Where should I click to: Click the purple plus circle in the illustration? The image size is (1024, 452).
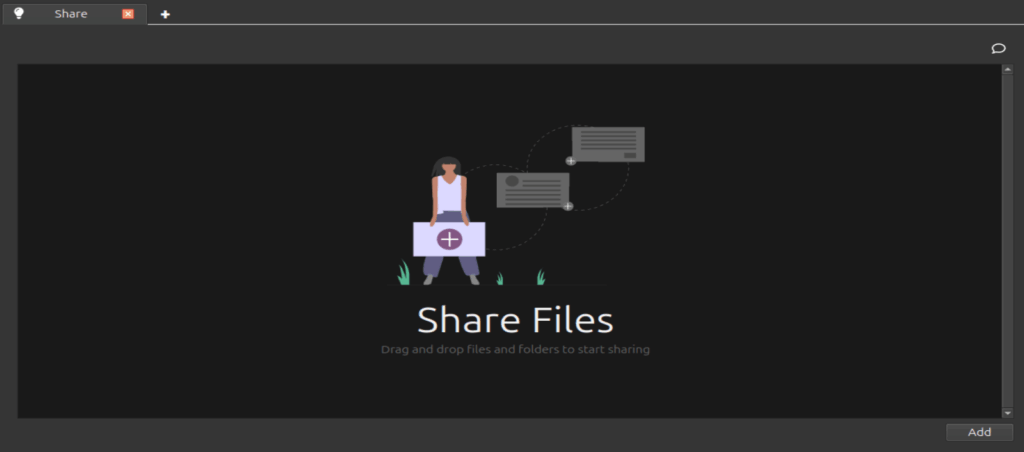(x=450, y=239)
